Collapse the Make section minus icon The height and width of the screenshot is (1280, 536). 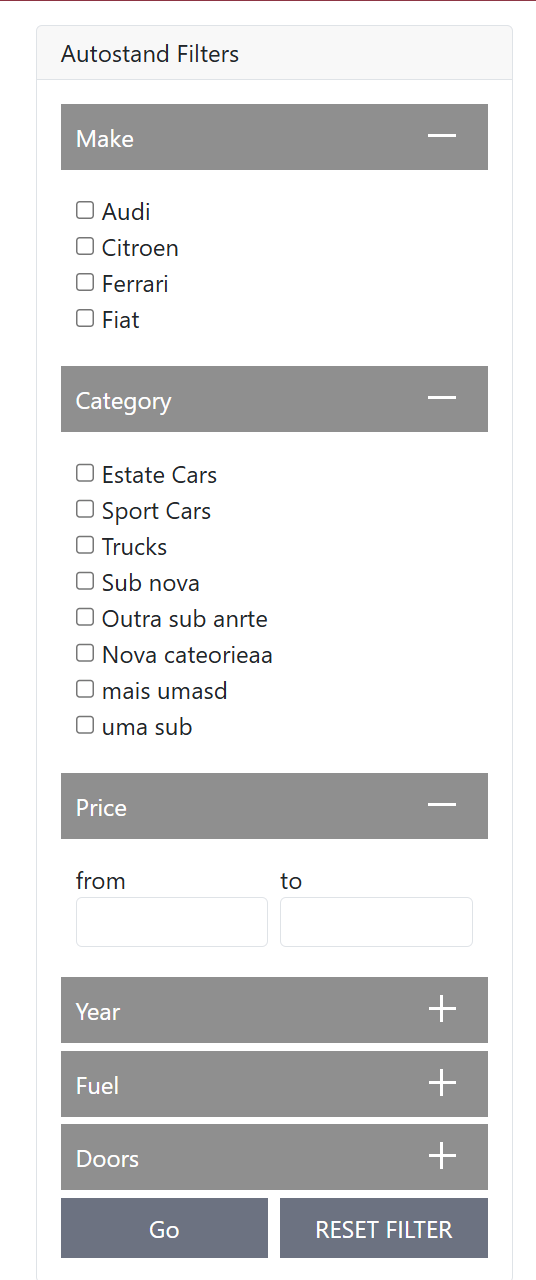pos(442,136)
